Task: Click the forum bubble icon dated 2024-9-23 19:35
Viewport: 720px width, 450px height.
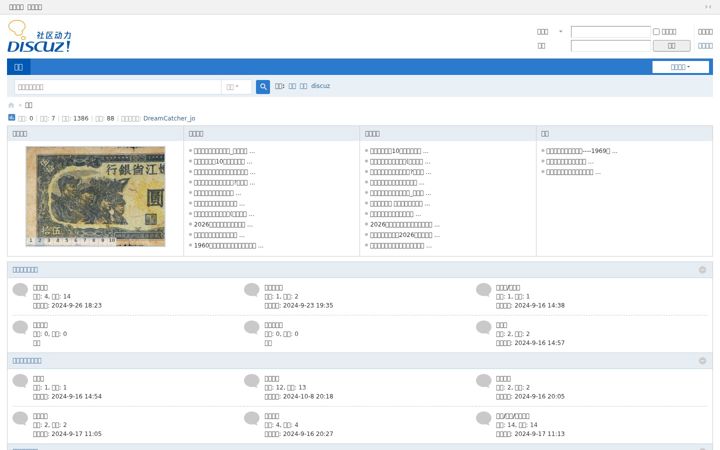Action: pos(252,290)
